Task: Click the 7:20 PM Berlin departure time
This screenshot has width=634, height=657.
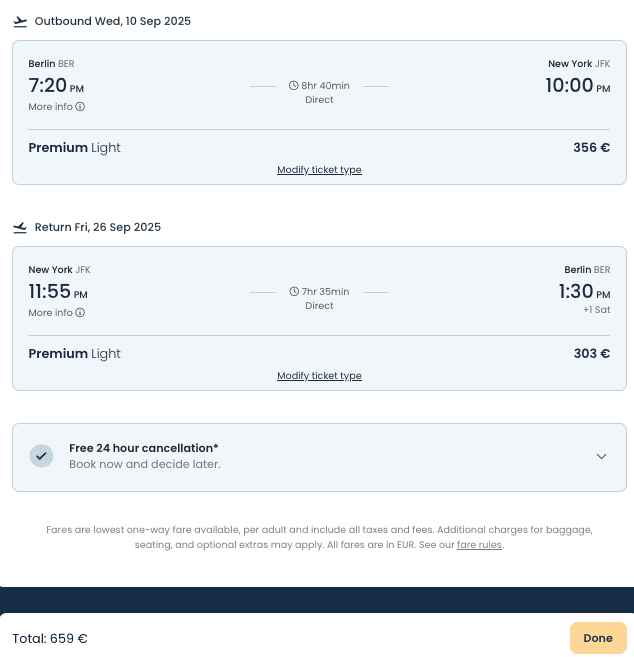Action: (x=56, y=86)
